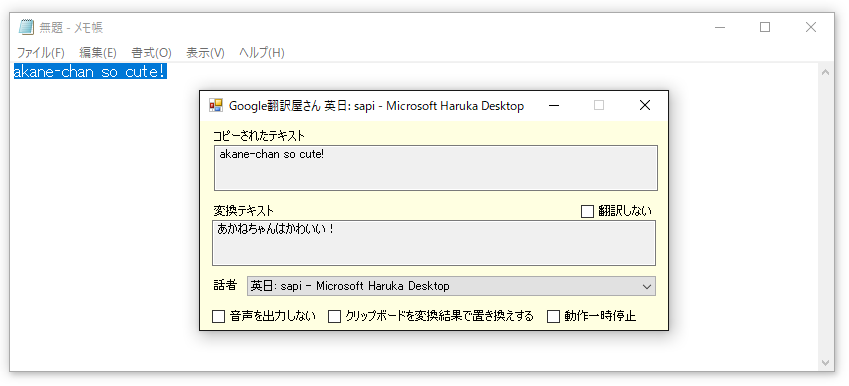Check クリップボードを変換結果で置き換えする option

coord(335,316)
